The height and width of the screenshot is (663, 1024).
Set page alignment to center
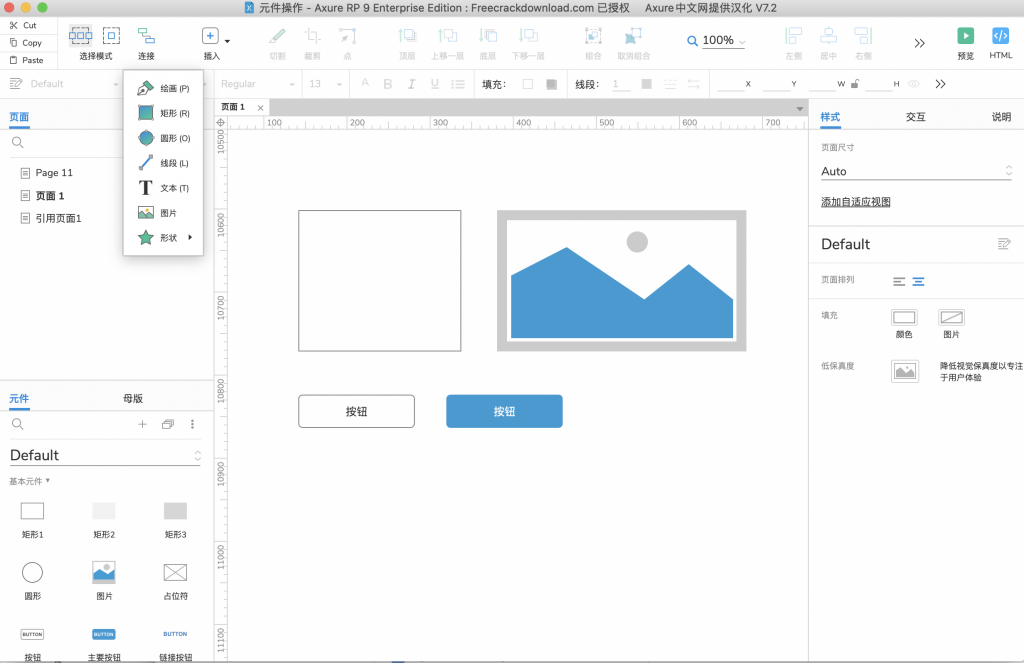(918, 282)
